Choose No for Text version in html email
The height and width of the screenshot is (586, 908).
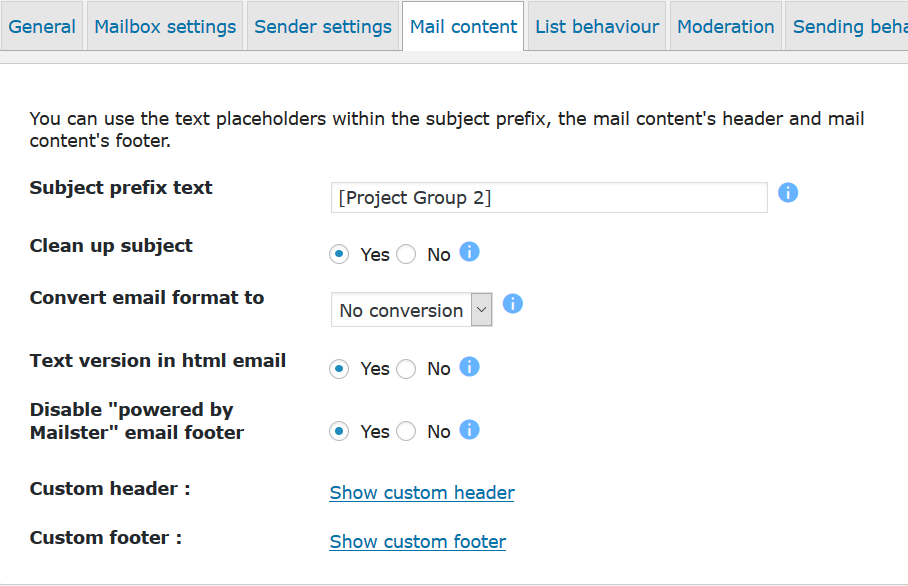(x=406, y=369)
